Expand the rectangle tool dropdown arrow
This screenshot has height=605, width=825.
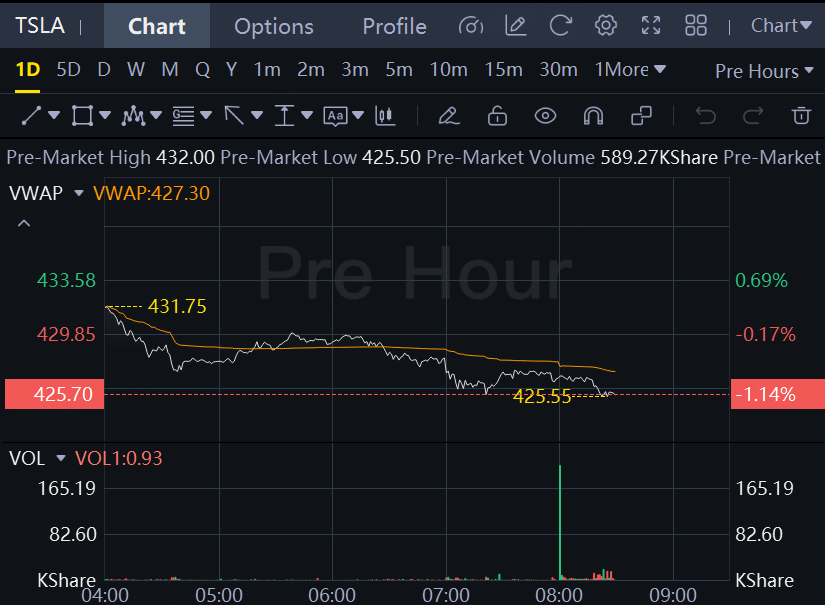[105, 115]
